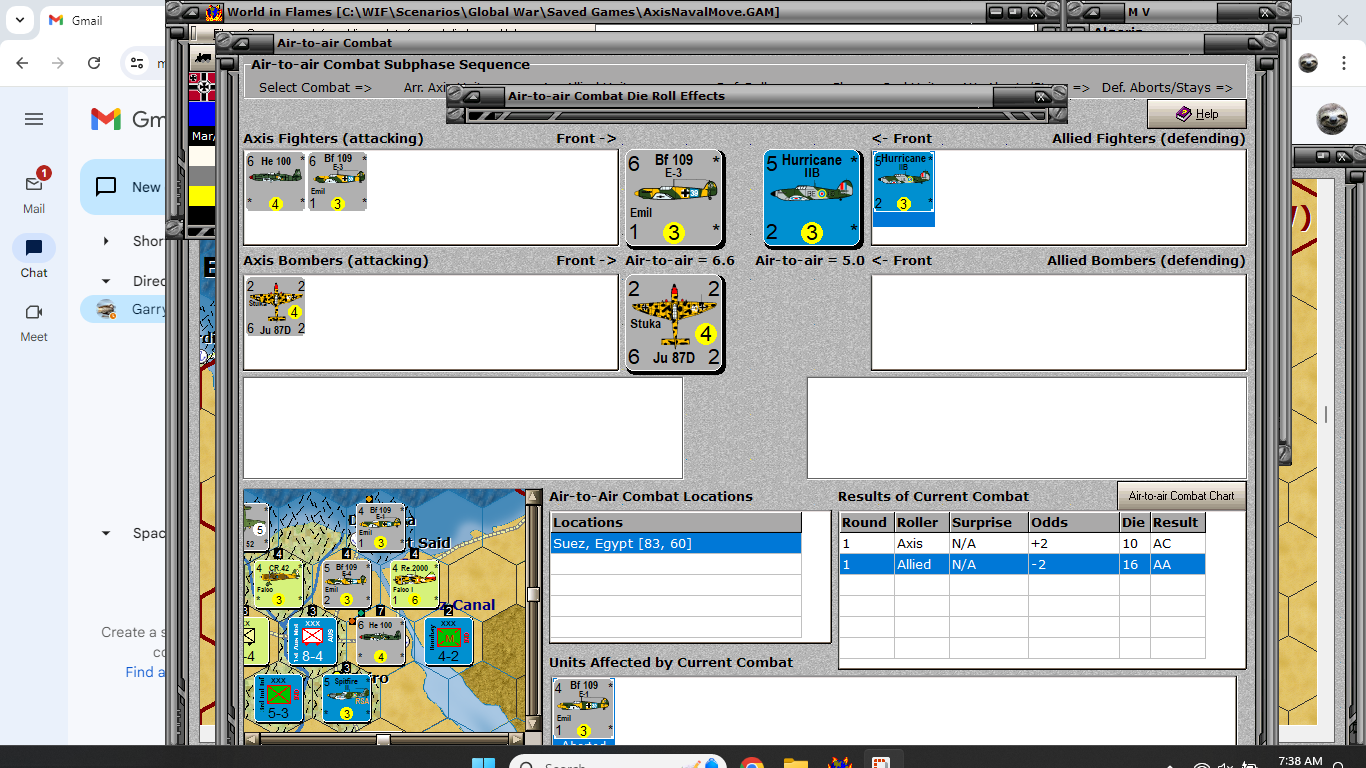Select small Bf 109 E-3 counter in Axis Fighters list
Screen dimensions: 1366x768
(337, 181)
